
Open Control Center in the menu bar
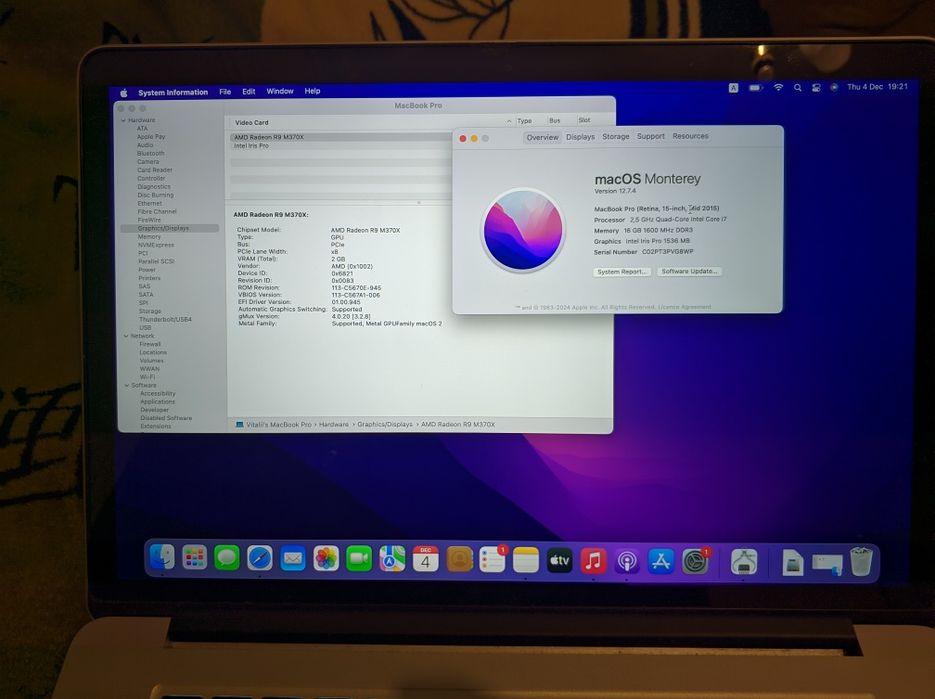tap(816, 88)
